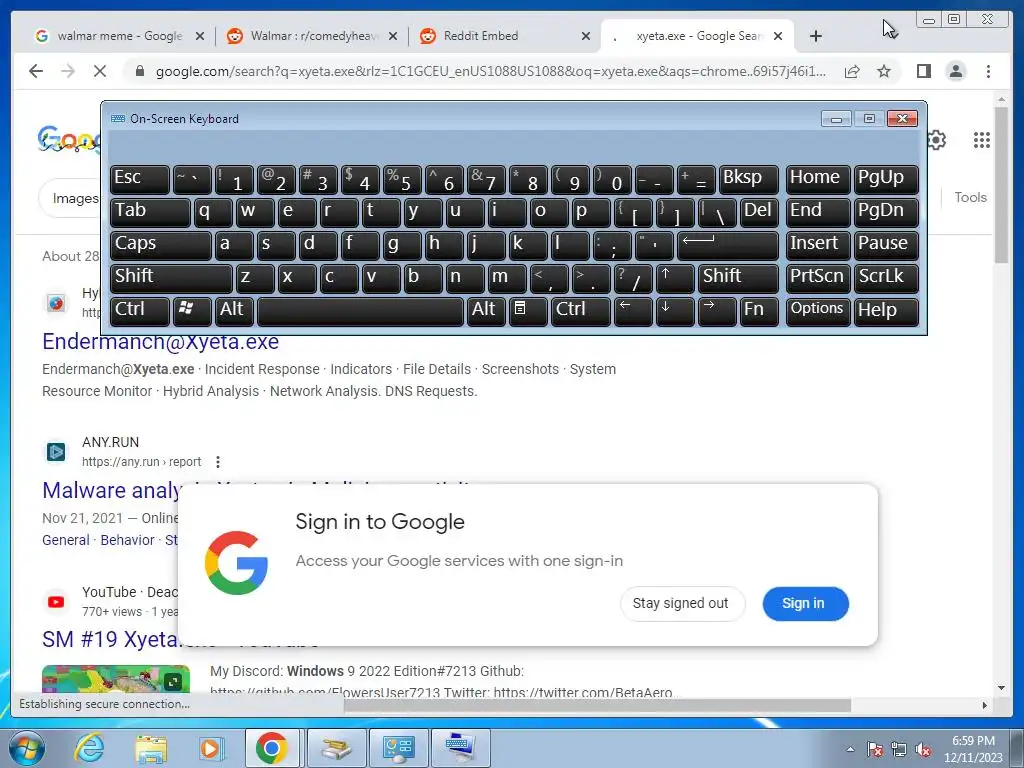Close the walmar meme Google tab
The height and width of the screenshot is (768, 1024).
(200, 37)
